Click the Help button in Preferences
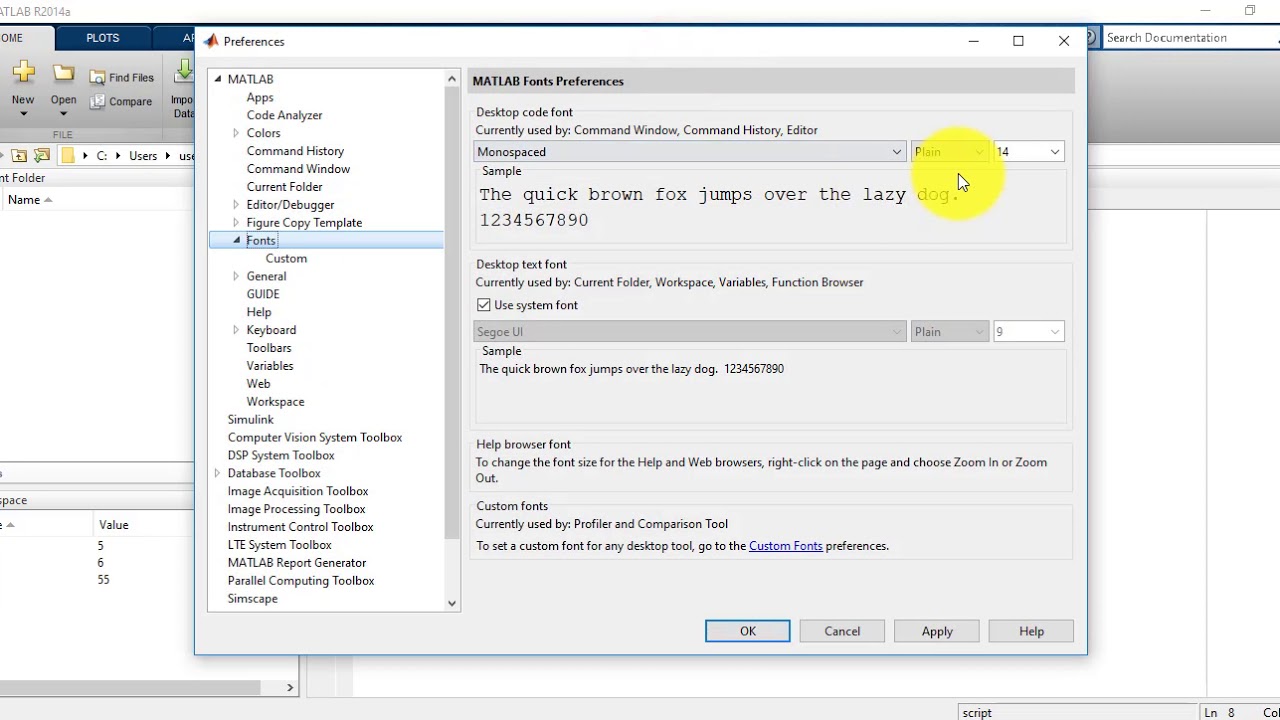 point(1031,631)
